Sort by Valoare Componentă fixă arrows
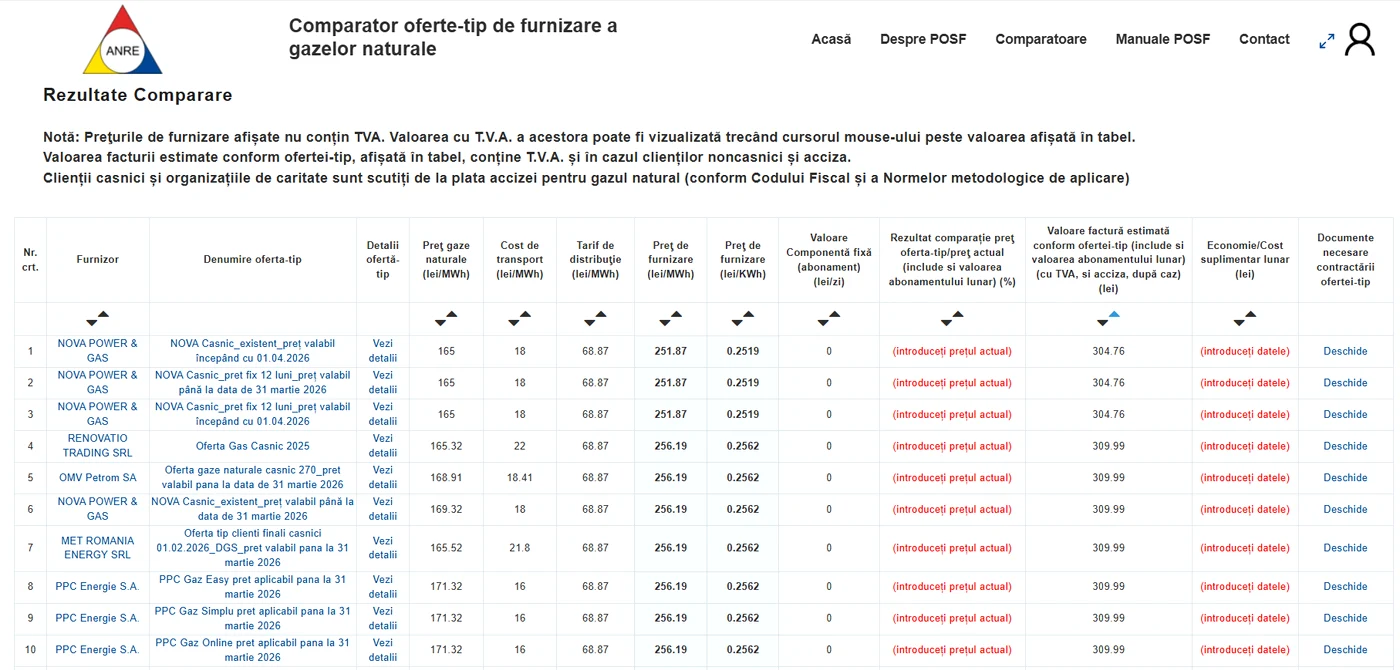1400x670 pixels. coord(829,319)
